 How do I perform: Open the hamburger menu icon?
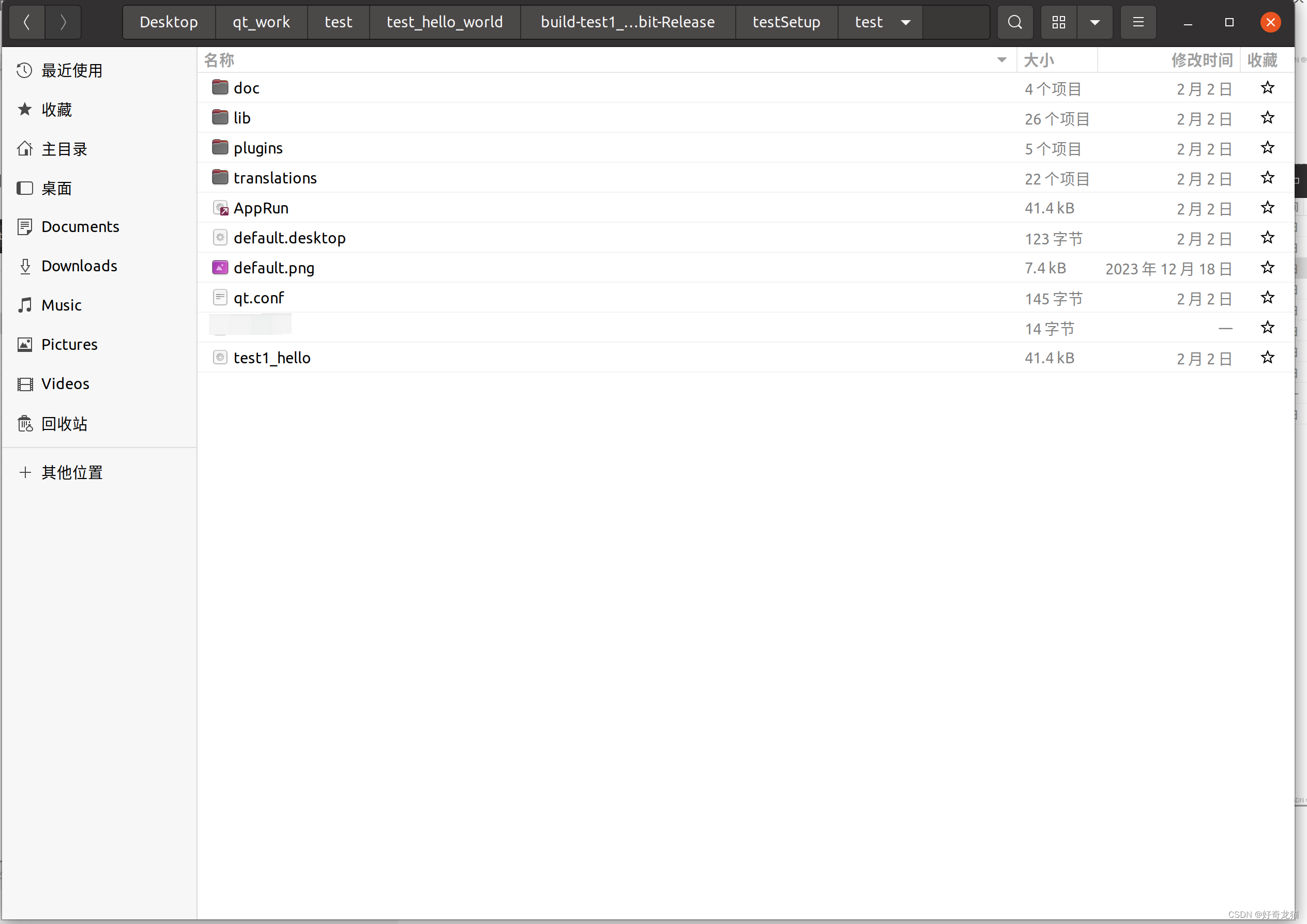coord(1137,22)
